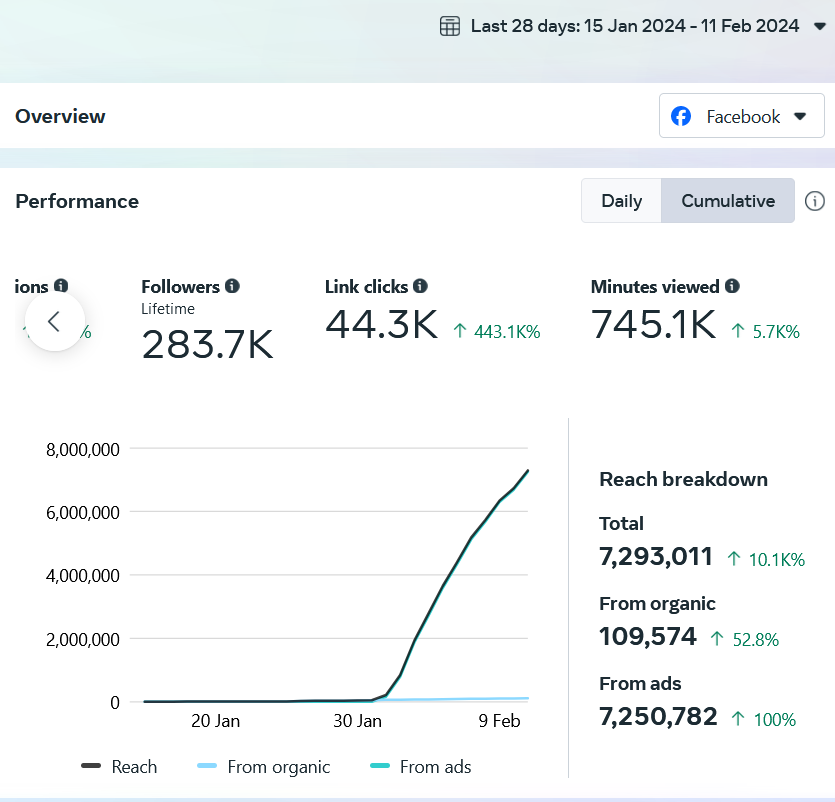Select Cumulative performance view
This screenshot has height=802, width=835.
pyautogui.click(x=728, y=201)
